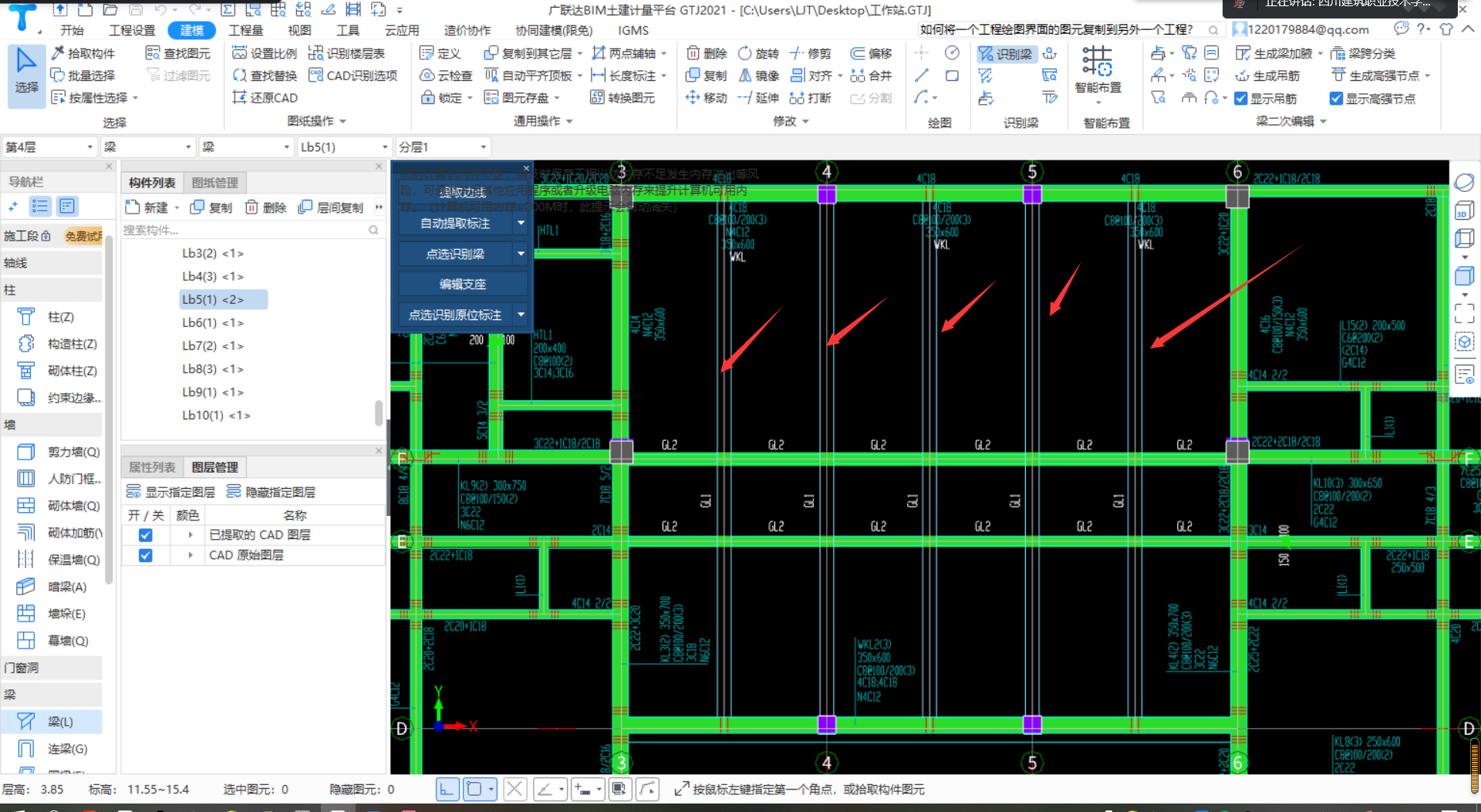Click 转换图元 convert element tool
Screen dimensions: 1481x812
(x=622, y=98)
